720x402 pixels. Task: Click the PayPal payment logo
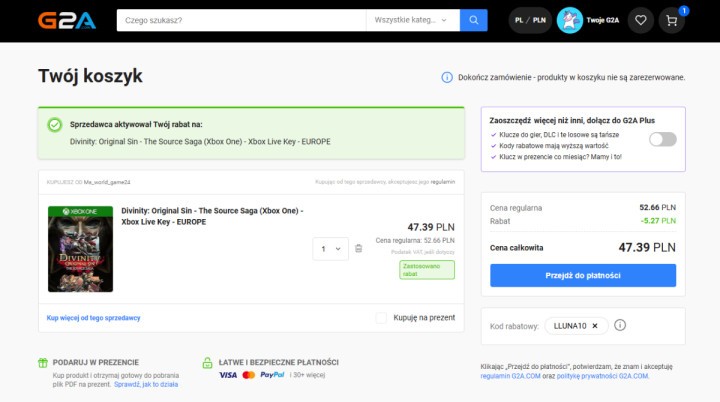[272, 375]
